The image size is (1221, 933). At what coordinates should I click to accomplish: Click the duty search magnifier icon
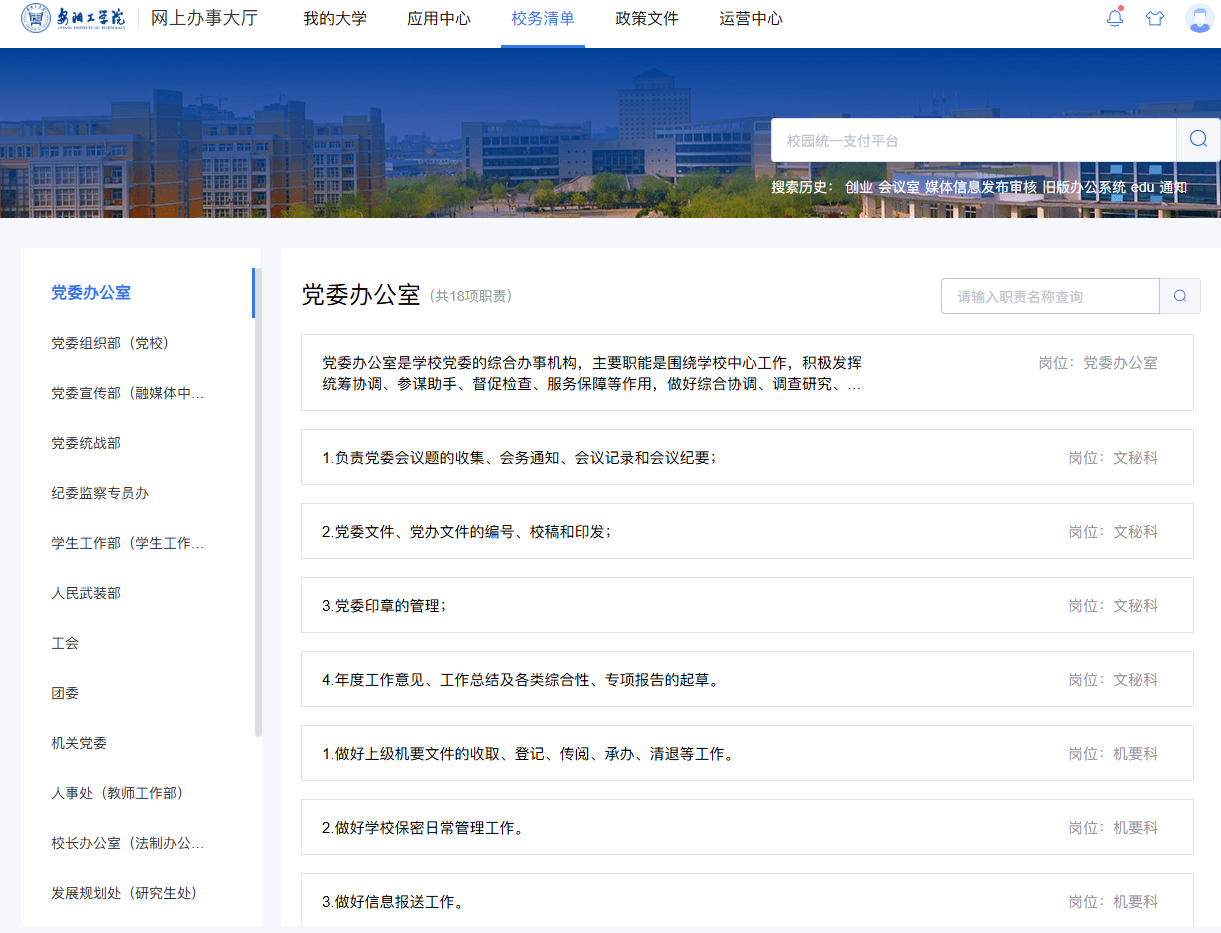(1180, 296)
